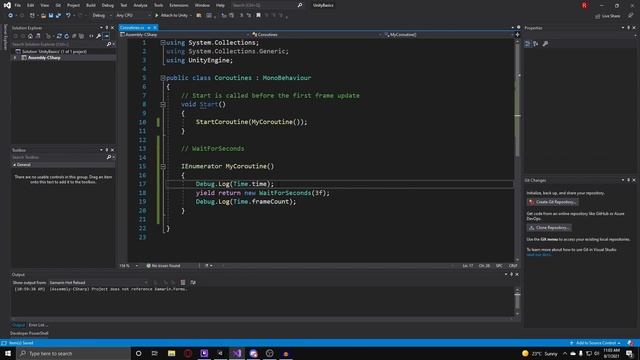Open the Edit menu
This screenshot has height=360, width=640.
(31, 5)
